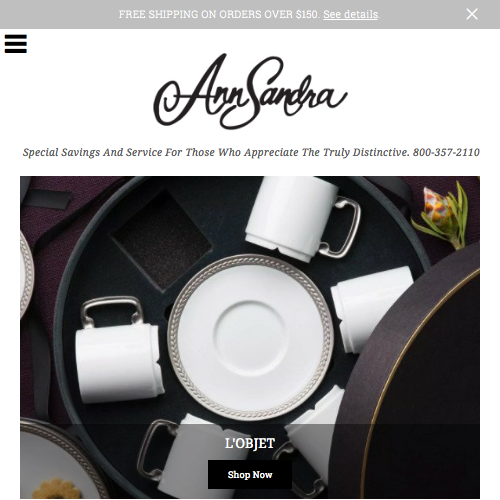Click the empty square foam slot
The height and width of the screenshot is (500, 500).
[162, 240]
